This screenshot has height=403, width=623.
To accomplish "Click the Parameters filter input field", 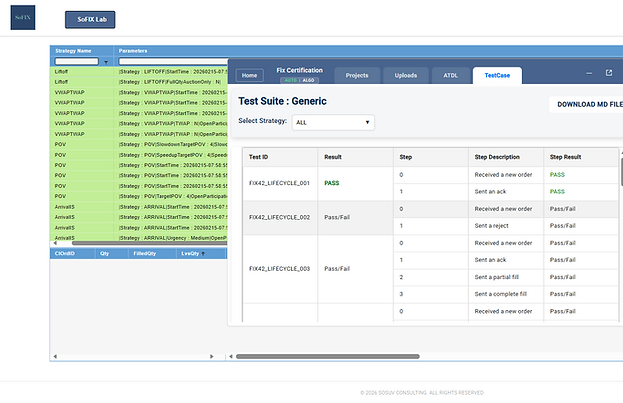I will (173, 62).
